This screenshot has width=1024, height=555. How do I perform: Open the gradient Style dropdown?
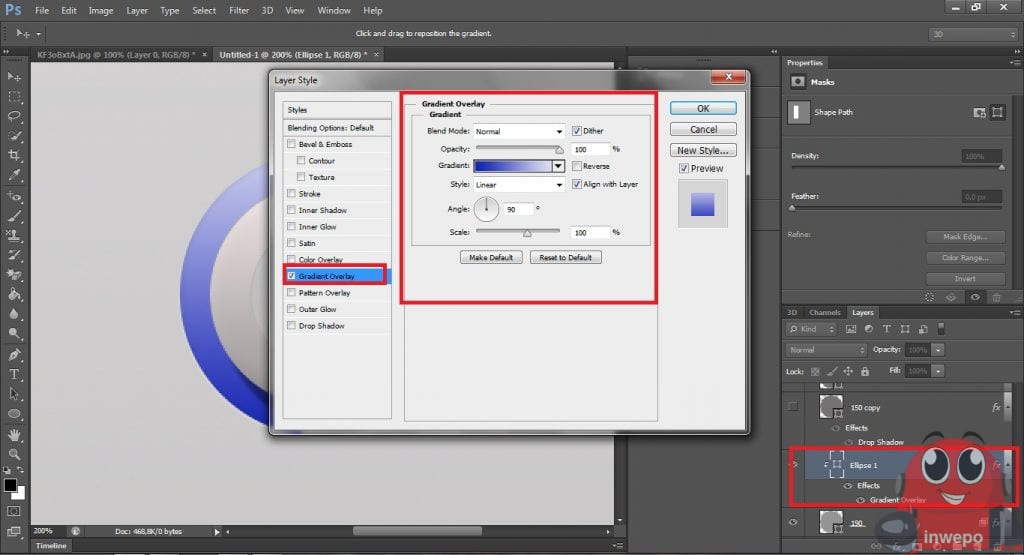[519, 185]
